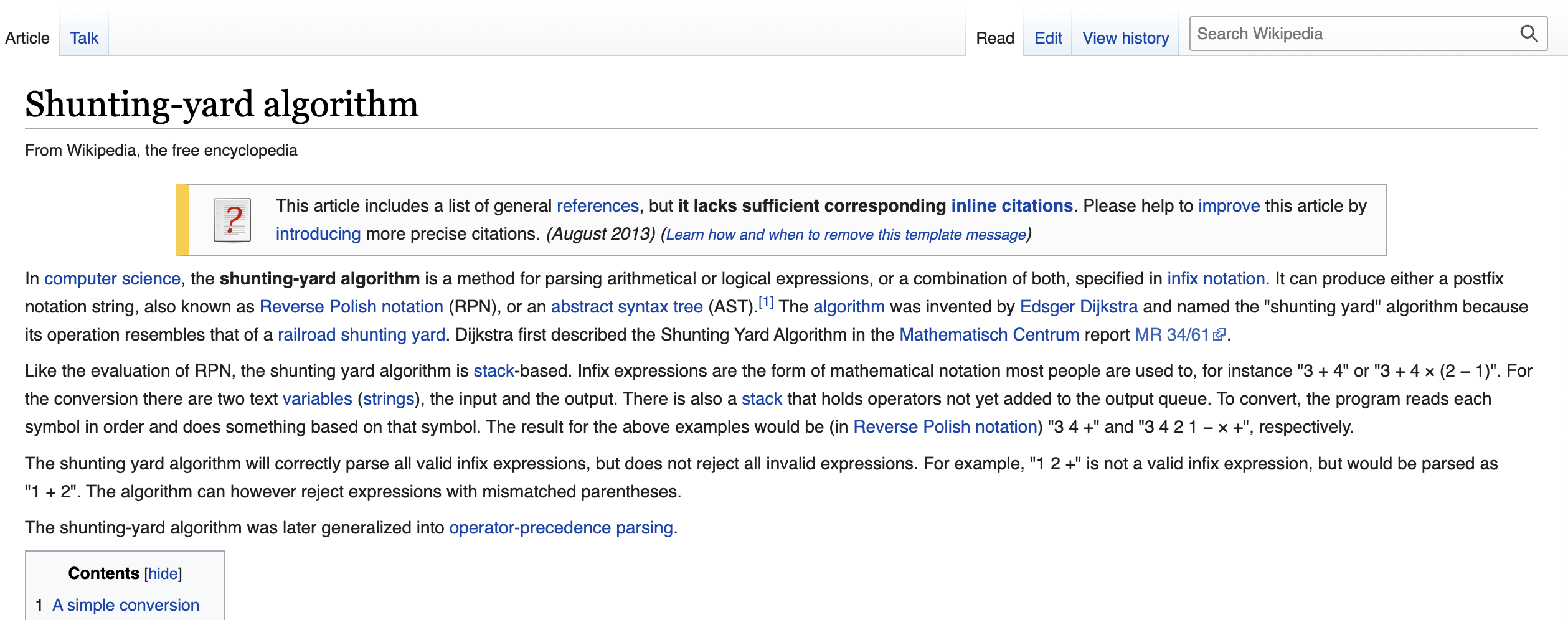Follow the inline citations link

click(x=1012, y=206)
